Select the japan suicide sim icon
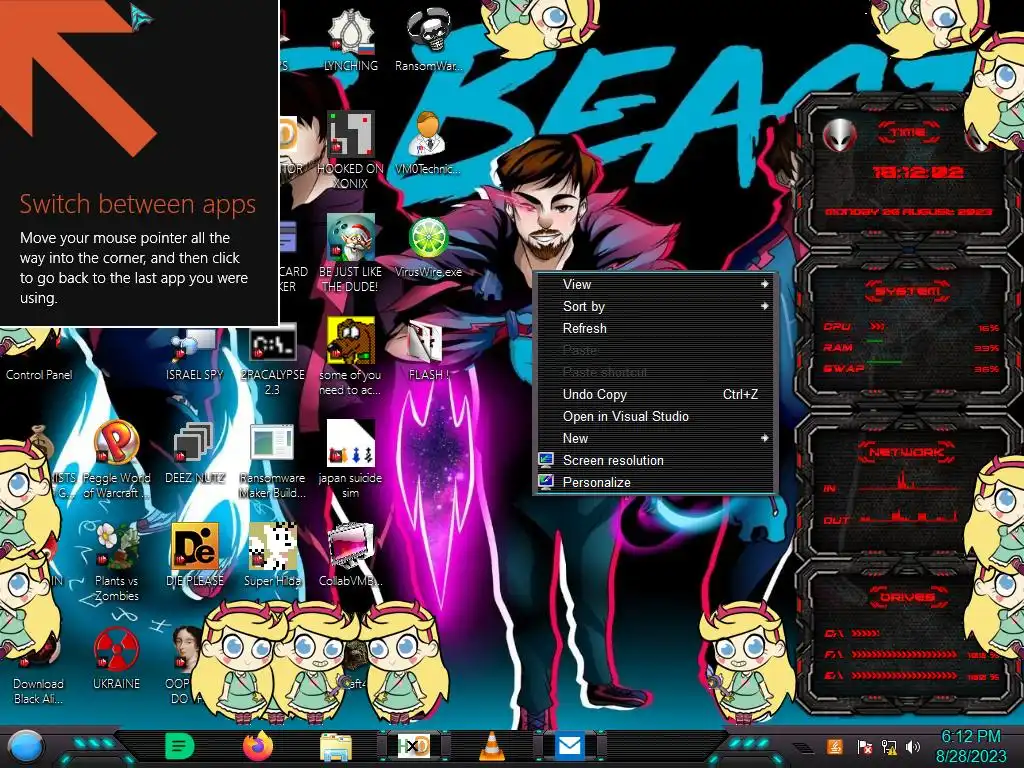 pos(351,460)
